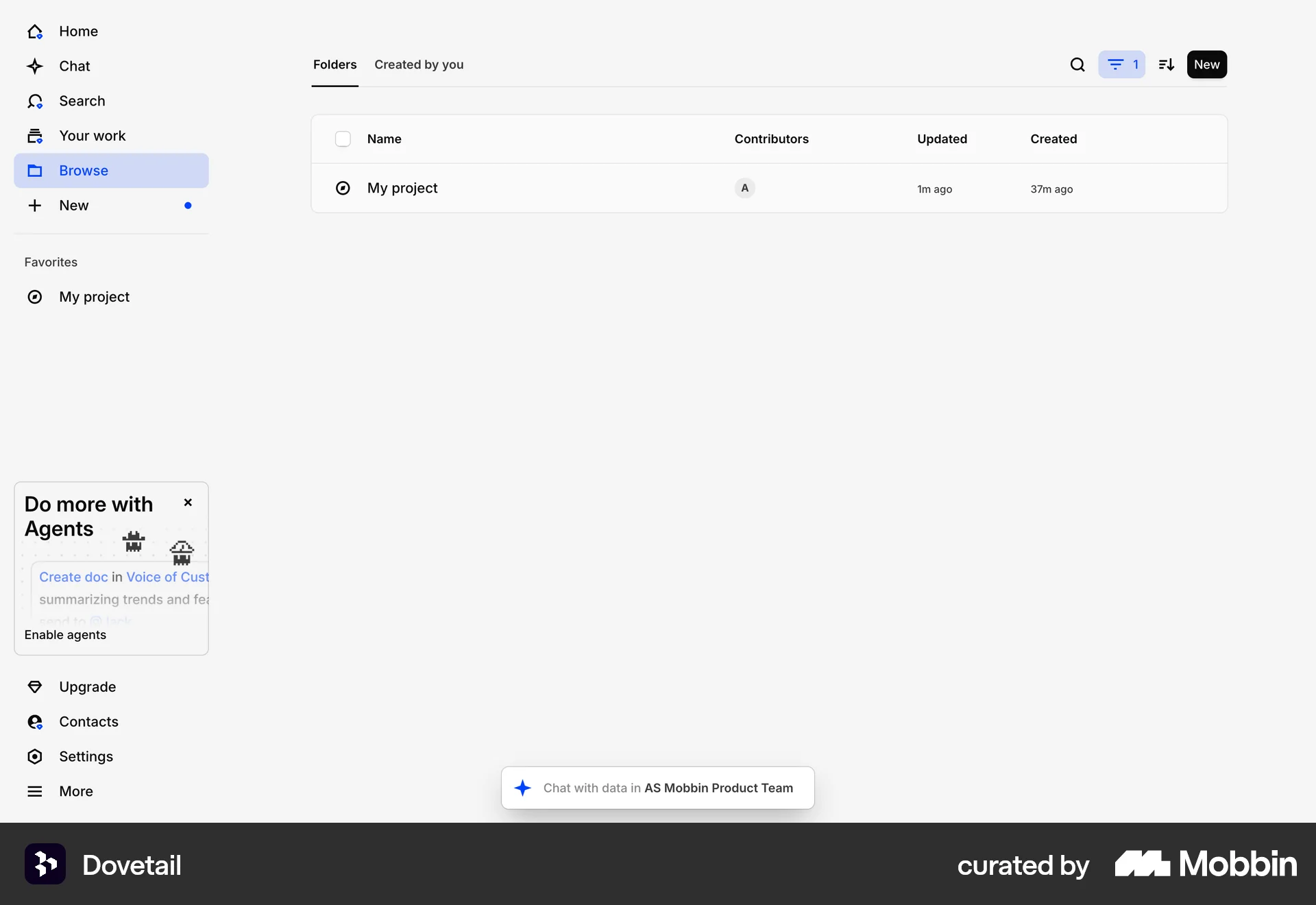The width and height of the screenshot is (1316, 905).
Task: Dismiss the Do more with Agents card
Action: pyautogui.click(x=188, y=503)
